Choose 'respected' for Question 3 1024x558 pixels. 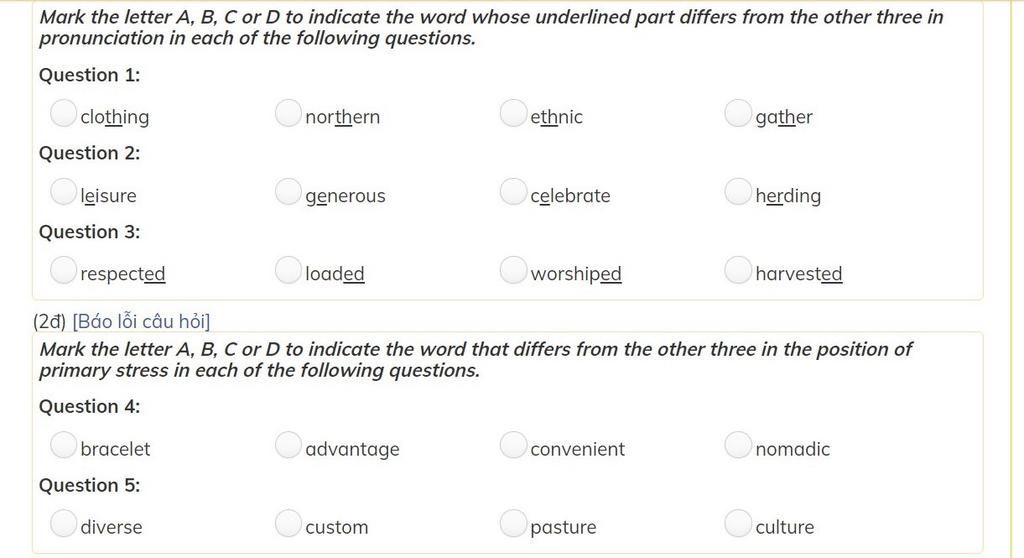click(63, 270)
